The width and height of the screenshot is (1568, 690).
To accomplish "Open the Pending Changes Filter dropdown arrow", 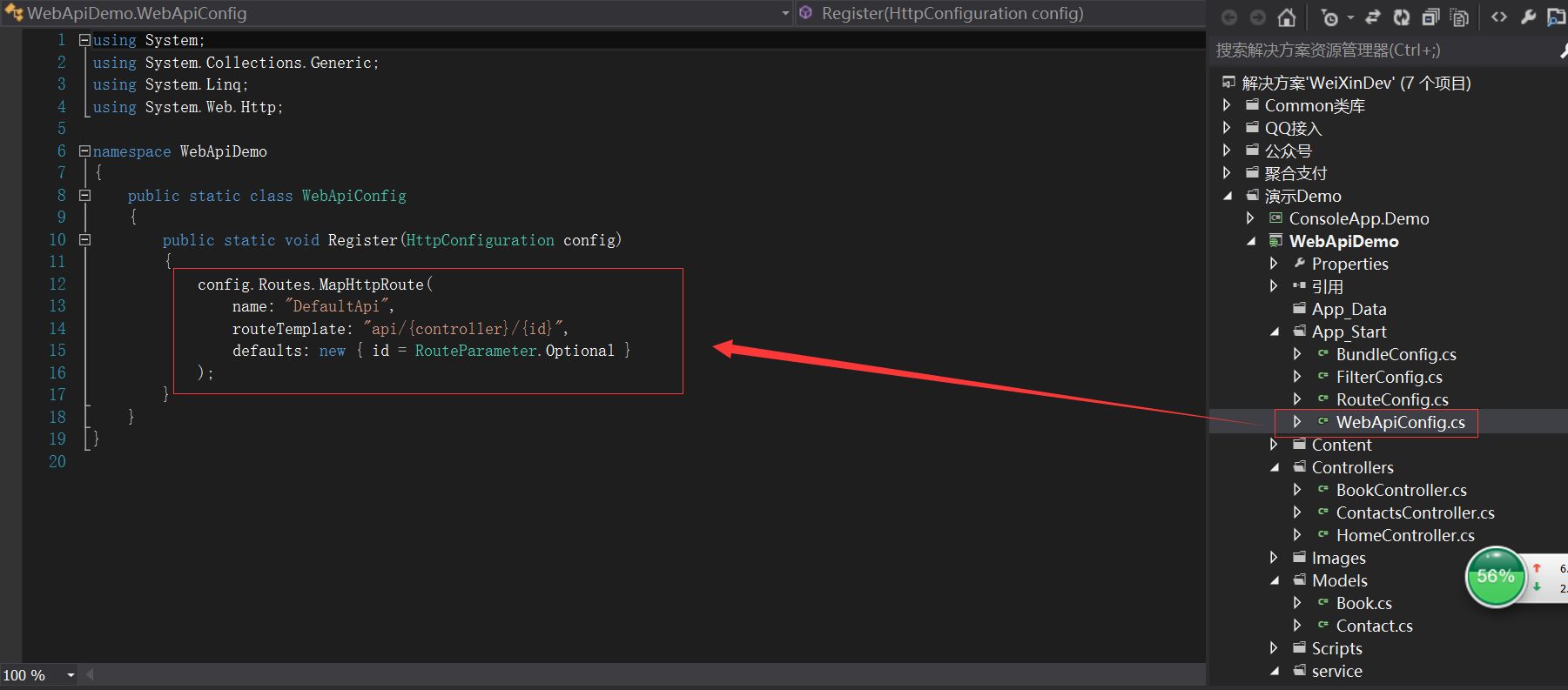I will click(x=1350, y=17).
